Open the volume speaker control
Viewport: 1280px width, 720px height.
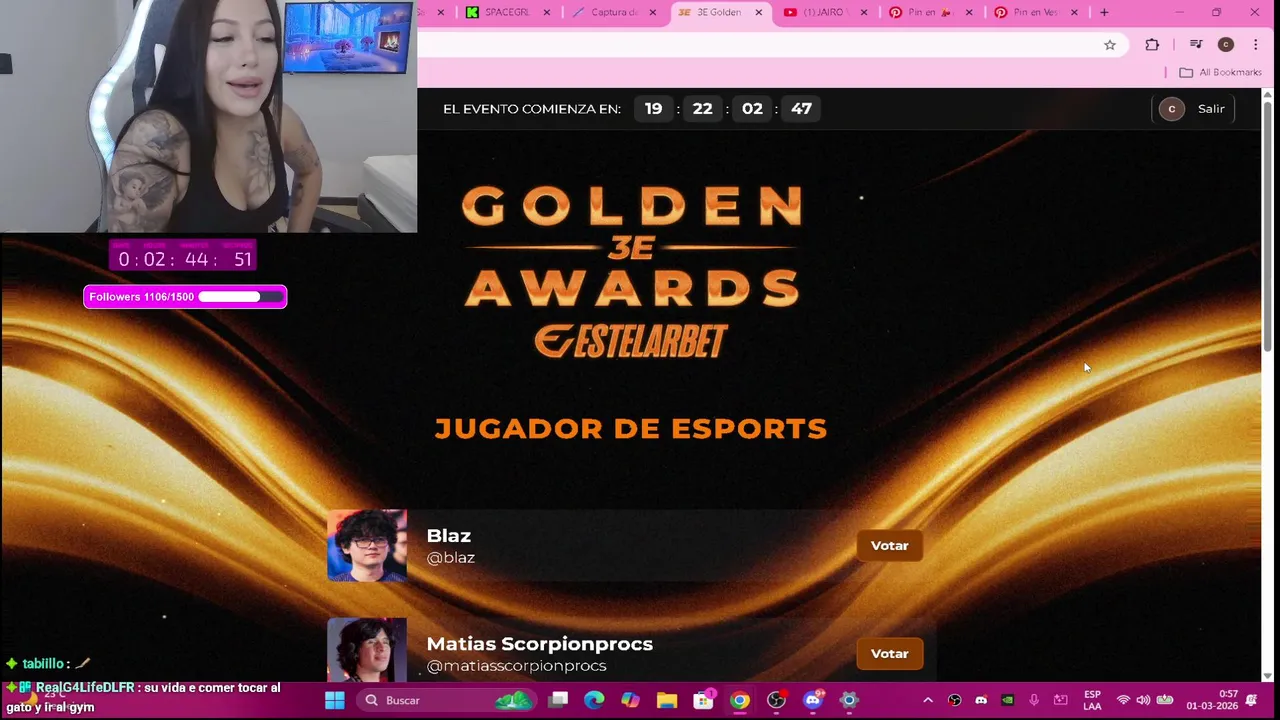coord(1143,700)
